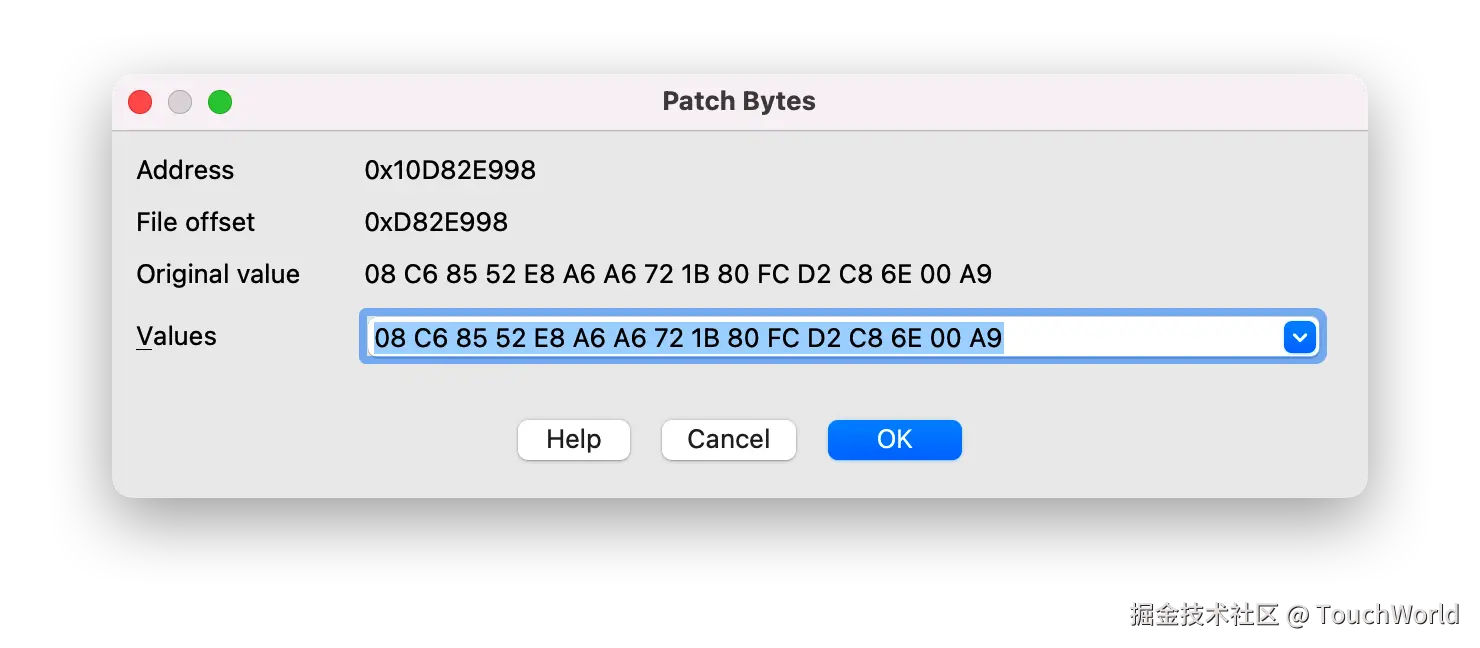This screenshot has height=648, width=1480.
Task: Click the file offset 0xD82E998 value
Action: point(436,222)
